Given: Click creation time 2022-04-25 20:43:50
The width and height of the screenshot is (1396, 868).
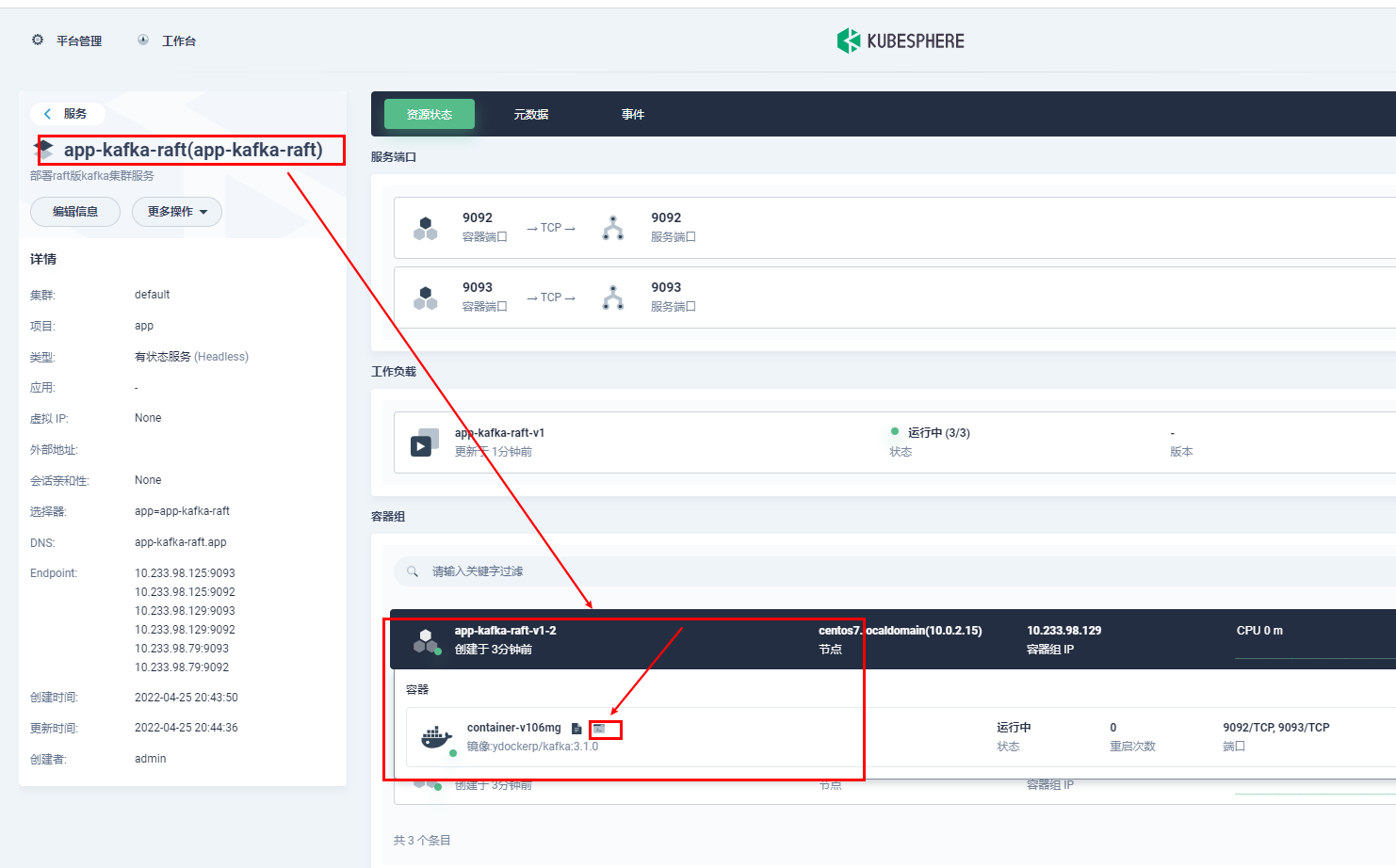Looking at the screenshot, I should pos(186,698).
